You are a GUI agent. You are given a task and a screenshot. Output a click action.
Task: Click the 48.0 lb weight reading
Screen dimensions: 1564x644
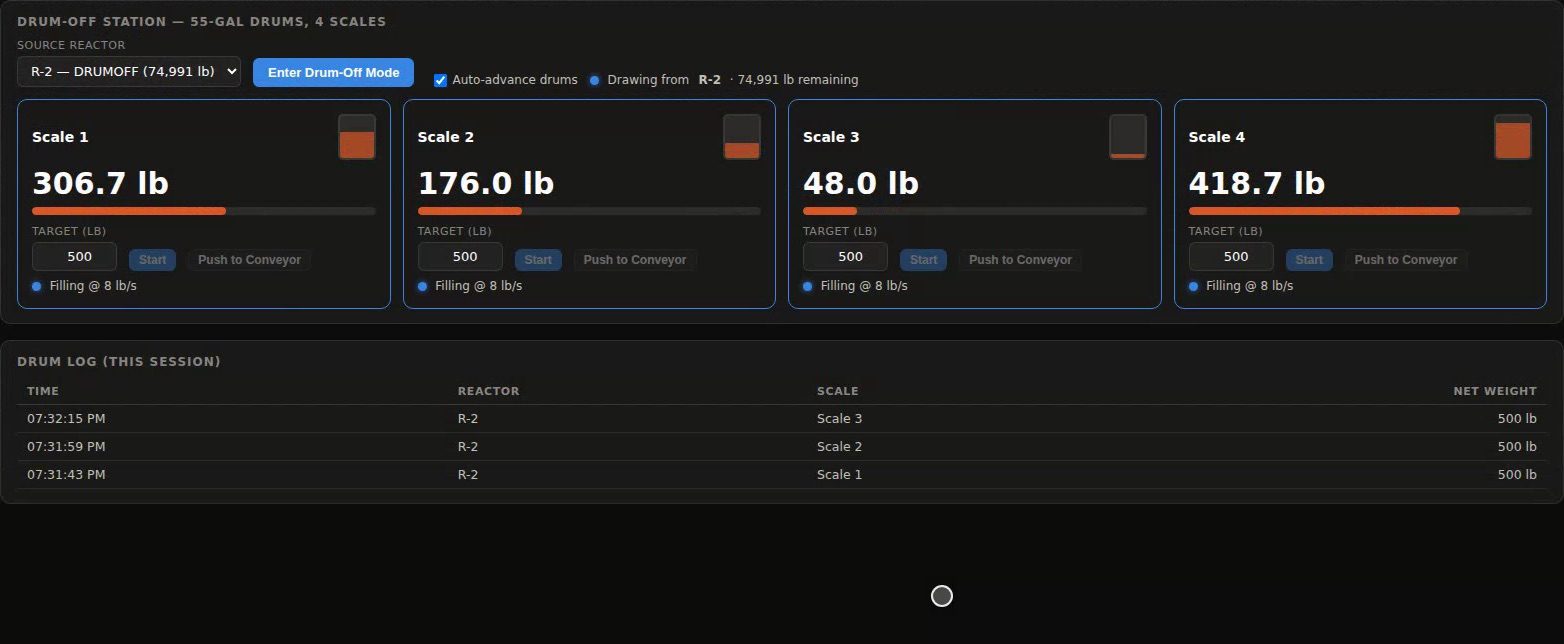pyautogui.click(x=861, y=184)
